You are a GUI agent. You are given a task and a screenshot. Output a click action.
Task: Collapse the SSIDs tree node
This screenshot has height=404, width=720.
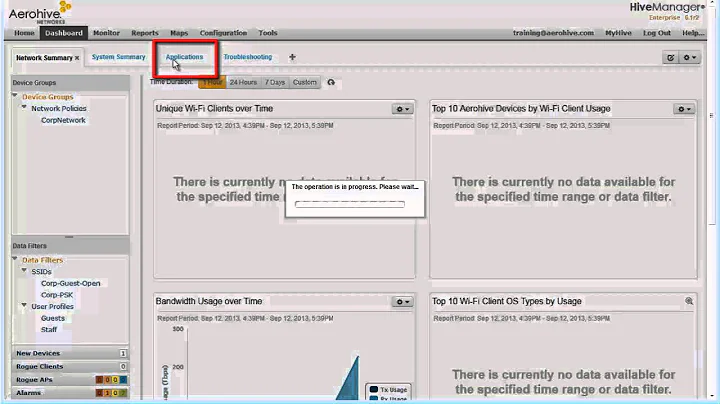pos(24,270)
